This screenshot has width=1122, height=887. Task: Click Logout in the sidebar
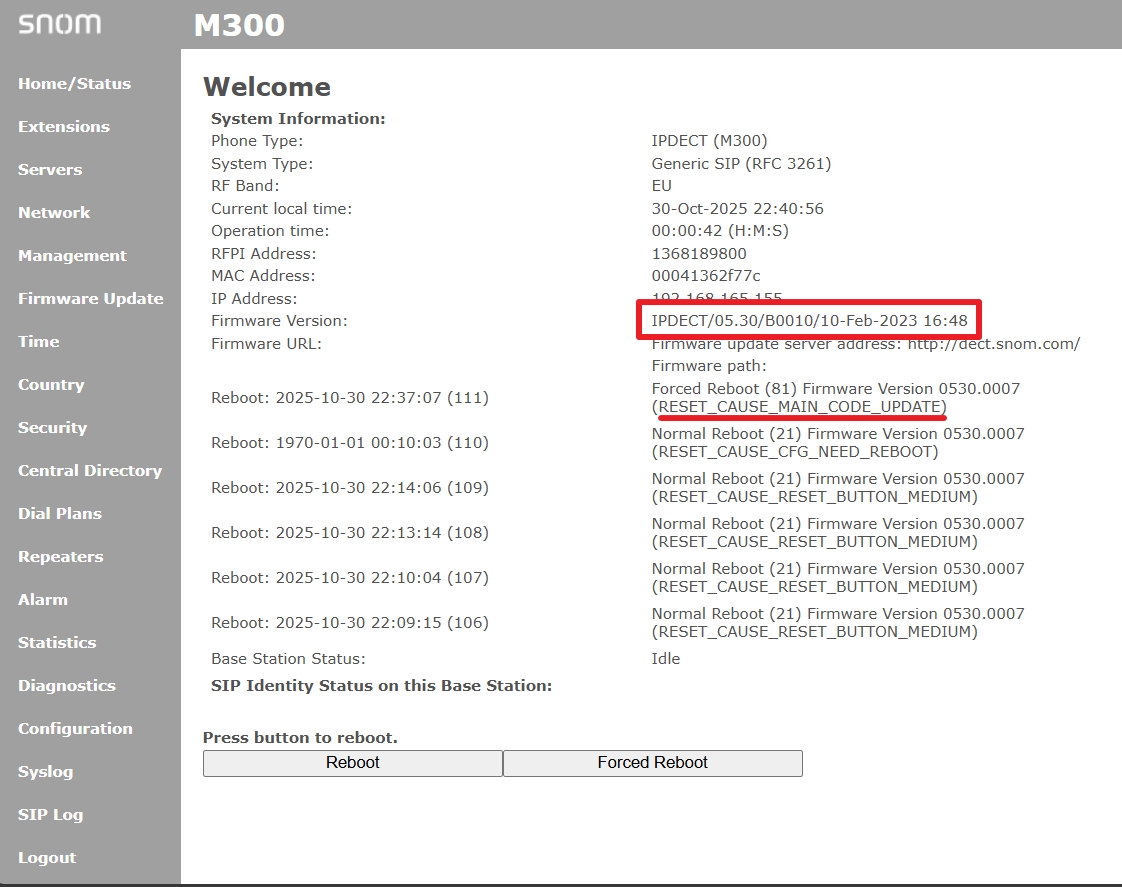click(x=47, y=857)
